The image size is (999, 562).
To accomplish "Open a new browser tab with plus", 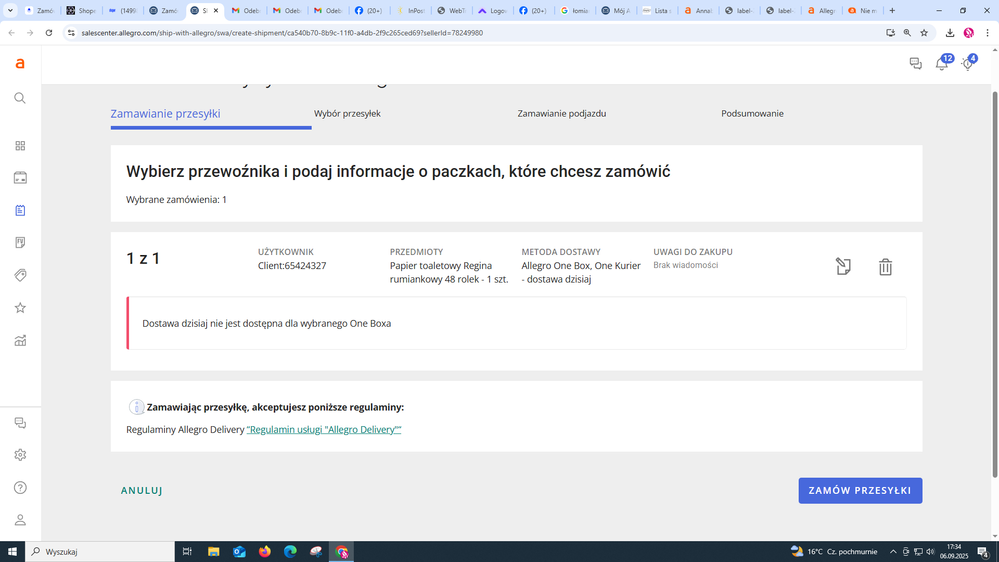I will pos(892,11).
